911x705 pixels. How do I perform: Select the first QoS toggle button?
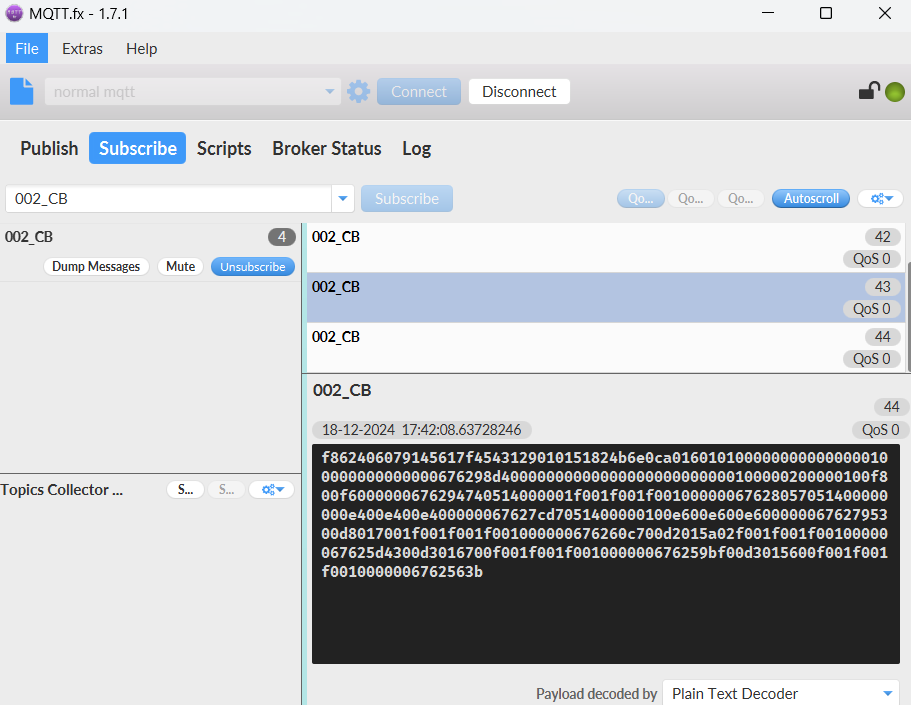(x=640, y=199)
